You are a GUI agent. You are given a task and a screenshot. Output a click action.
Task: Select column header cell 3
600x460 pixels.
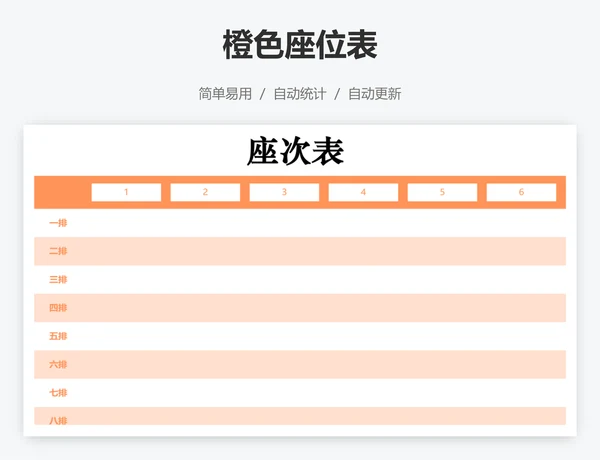tap(284, 192)
